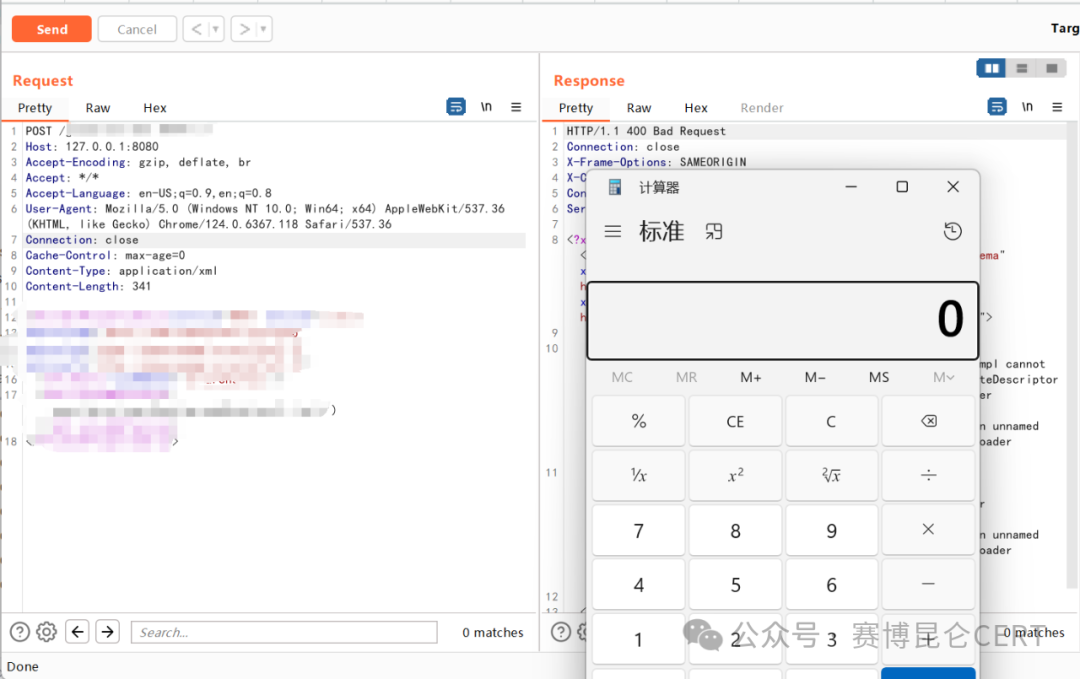The image size is (1080, 679).
Task: Open the back history dropdown arrow
Action: click(x=216, y=29)
